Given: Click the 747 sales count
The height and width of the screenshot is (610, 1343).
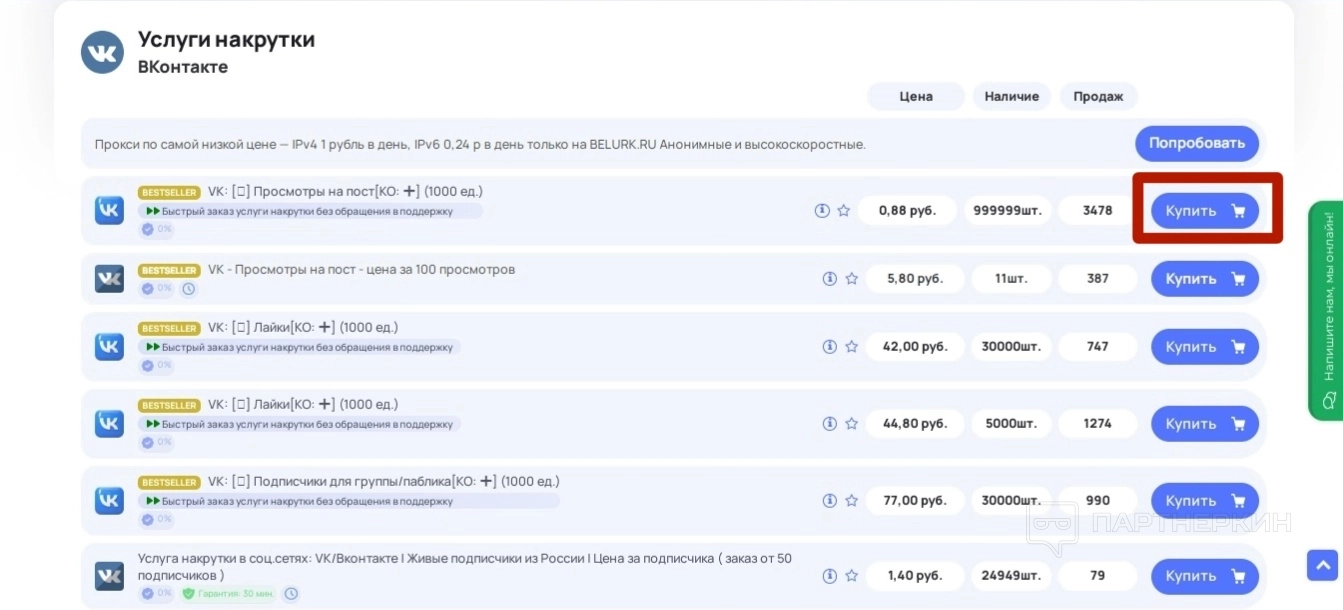Looking at the screenshot, I should [x=1098, y=347].
